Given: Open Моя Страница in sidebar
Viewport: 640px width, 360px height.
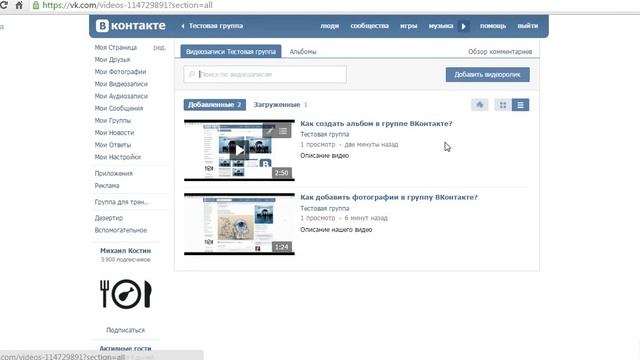Looking at the screenshot, I should [x=116, y=47].
